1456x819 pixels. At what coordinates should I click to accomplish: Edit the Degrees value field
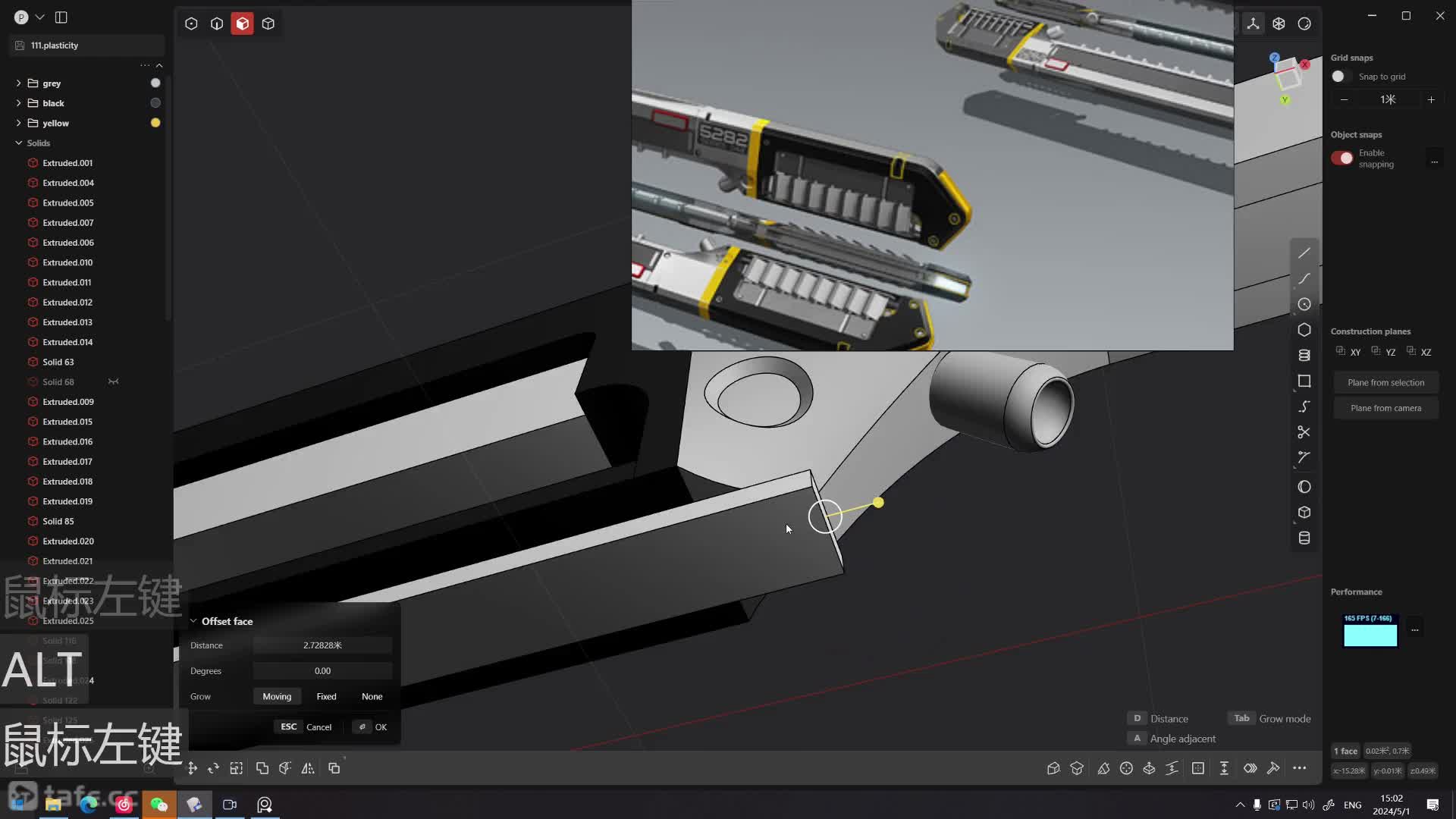pyautogui.click(x=322, y=671)
